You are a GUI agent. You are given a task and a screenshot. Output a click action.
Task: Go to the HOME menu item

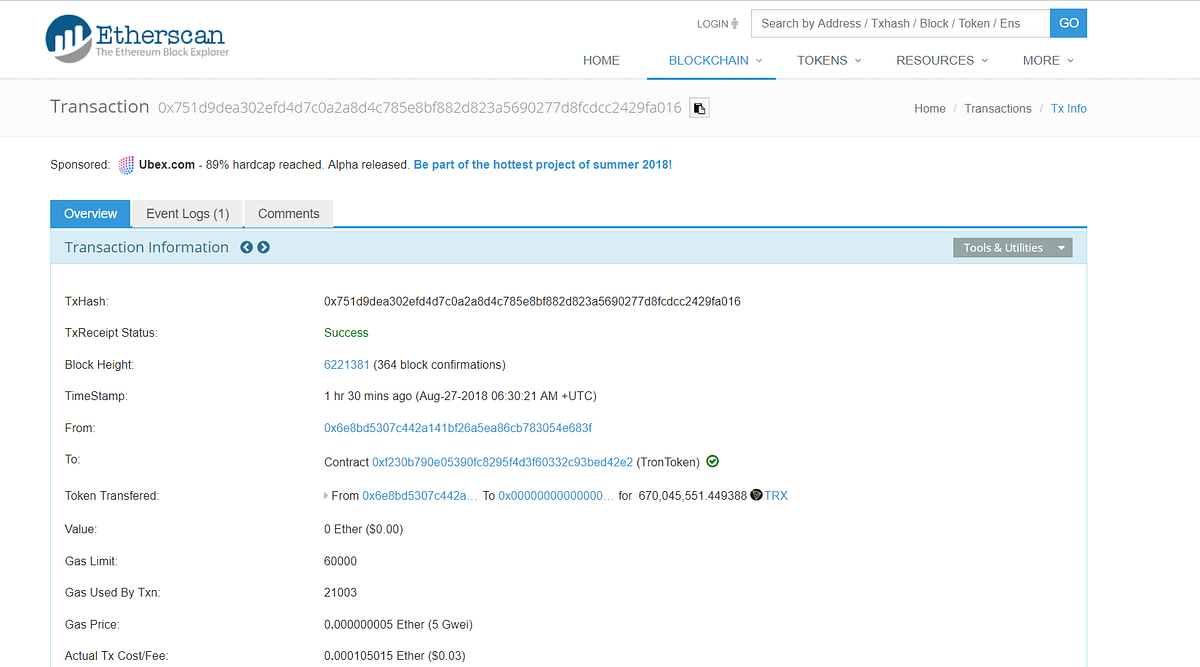(x=601, y=60)
